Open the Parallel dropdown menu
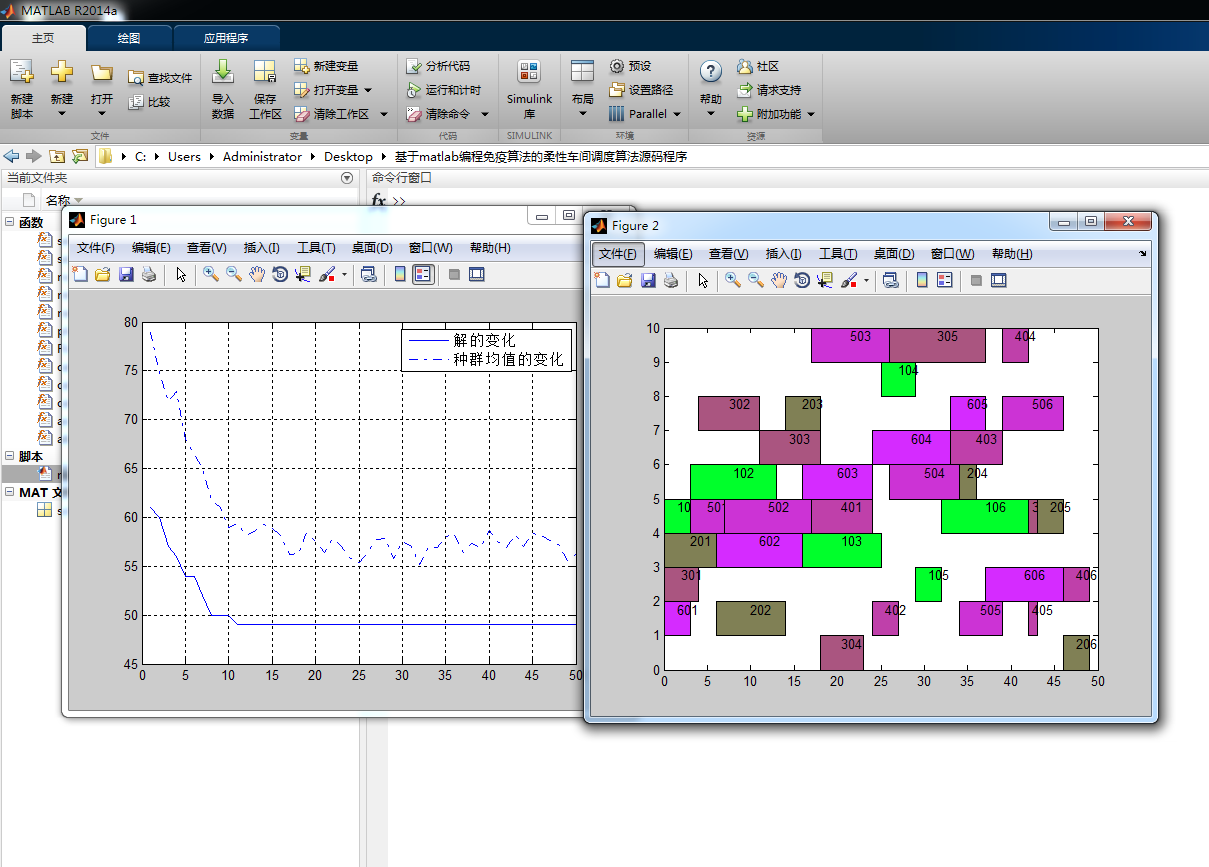Image resolution: width=1209 pixels, height=867 pixels. (x=645, y=114)
